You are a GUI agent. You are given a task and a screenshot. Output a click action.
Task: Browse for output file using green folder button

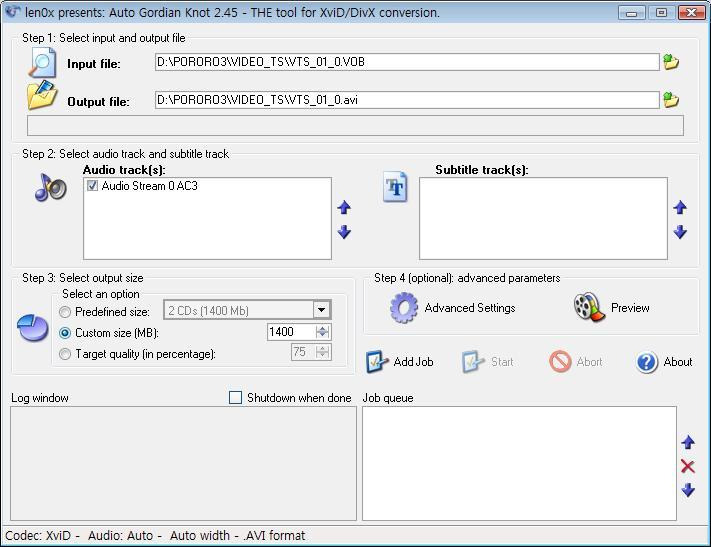[x=671, y=99]
